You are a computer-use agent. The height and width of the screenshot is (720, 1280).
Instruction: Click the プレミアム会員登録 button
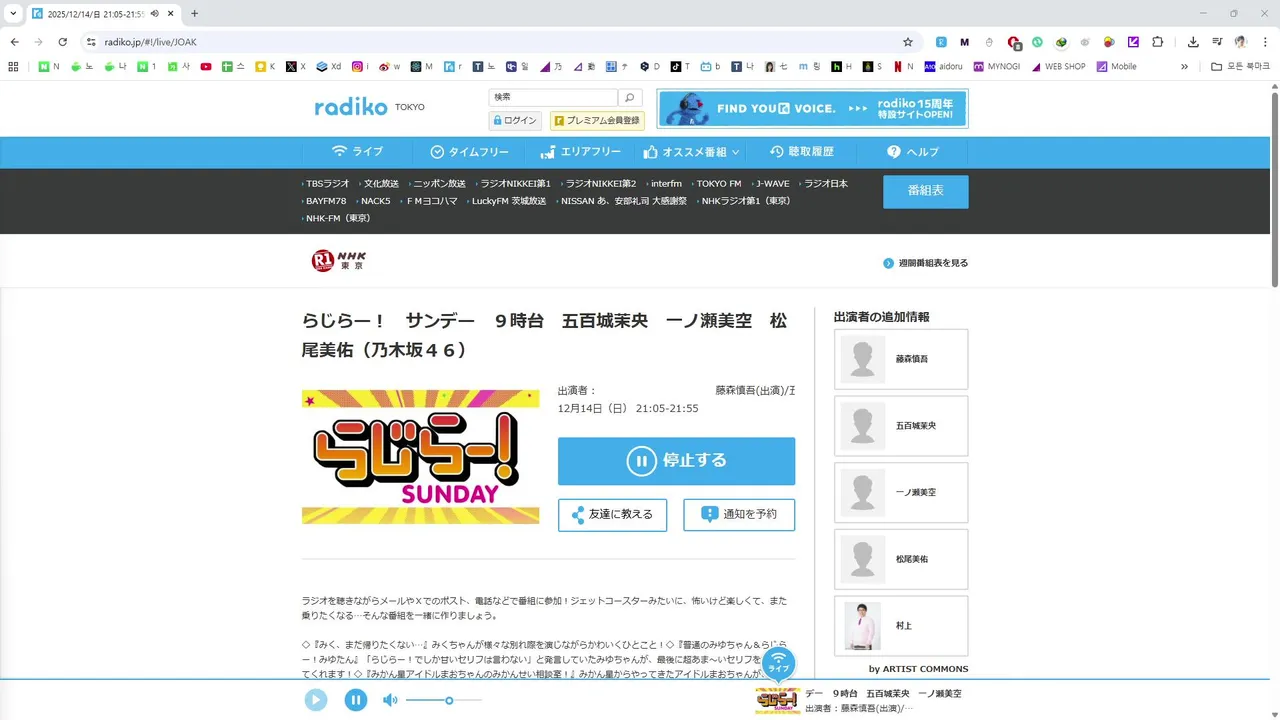point(597,121)
